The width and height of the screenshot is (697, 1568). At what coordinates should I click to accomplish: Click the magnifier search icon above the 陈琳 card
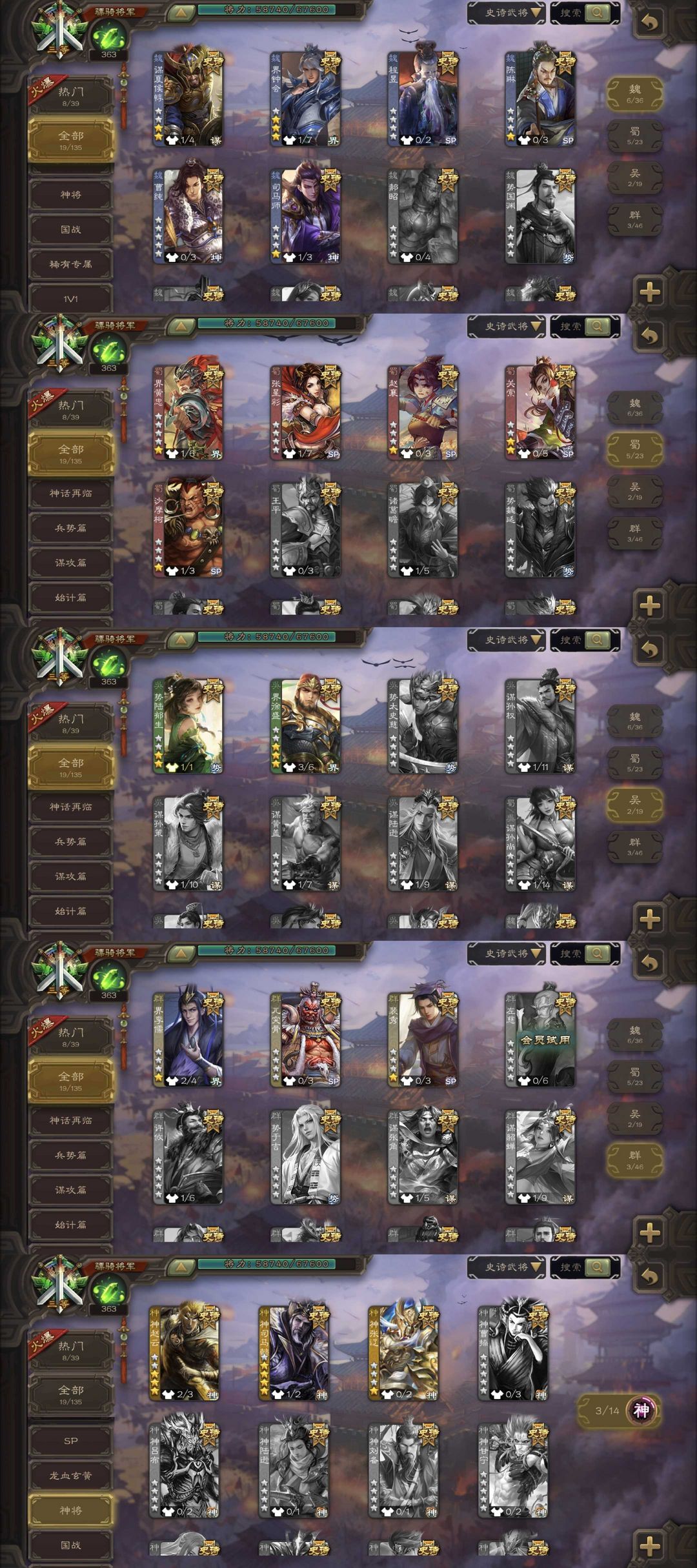[x=598, y=13]
